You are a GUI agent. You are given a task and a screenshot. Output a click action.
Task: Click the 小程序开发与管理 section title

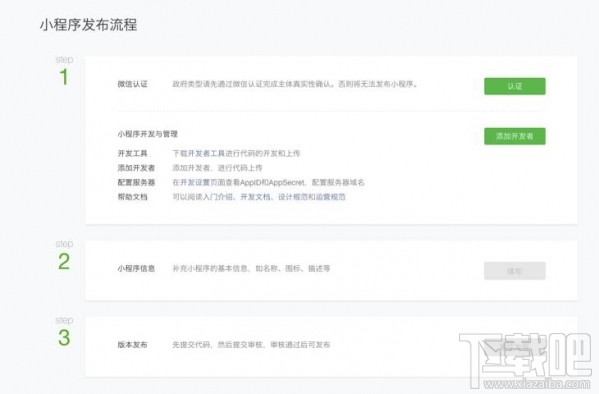click(x=147, y=134)
